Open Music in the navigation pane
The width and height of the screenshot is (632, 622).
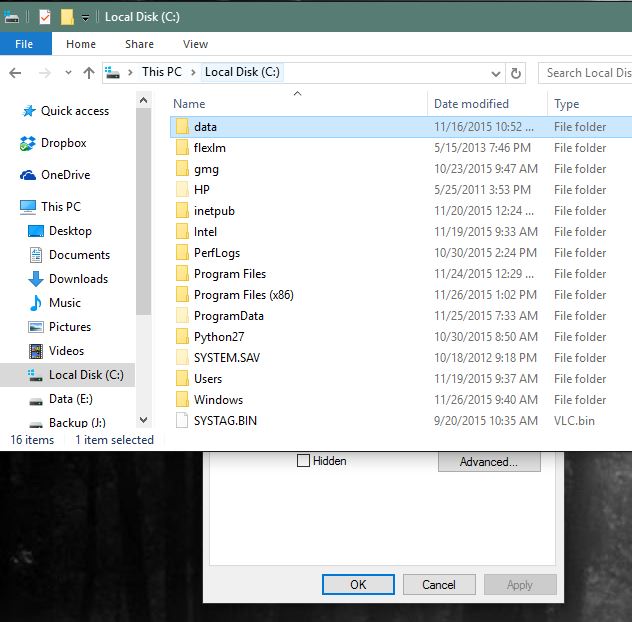(x=55, y=303)
